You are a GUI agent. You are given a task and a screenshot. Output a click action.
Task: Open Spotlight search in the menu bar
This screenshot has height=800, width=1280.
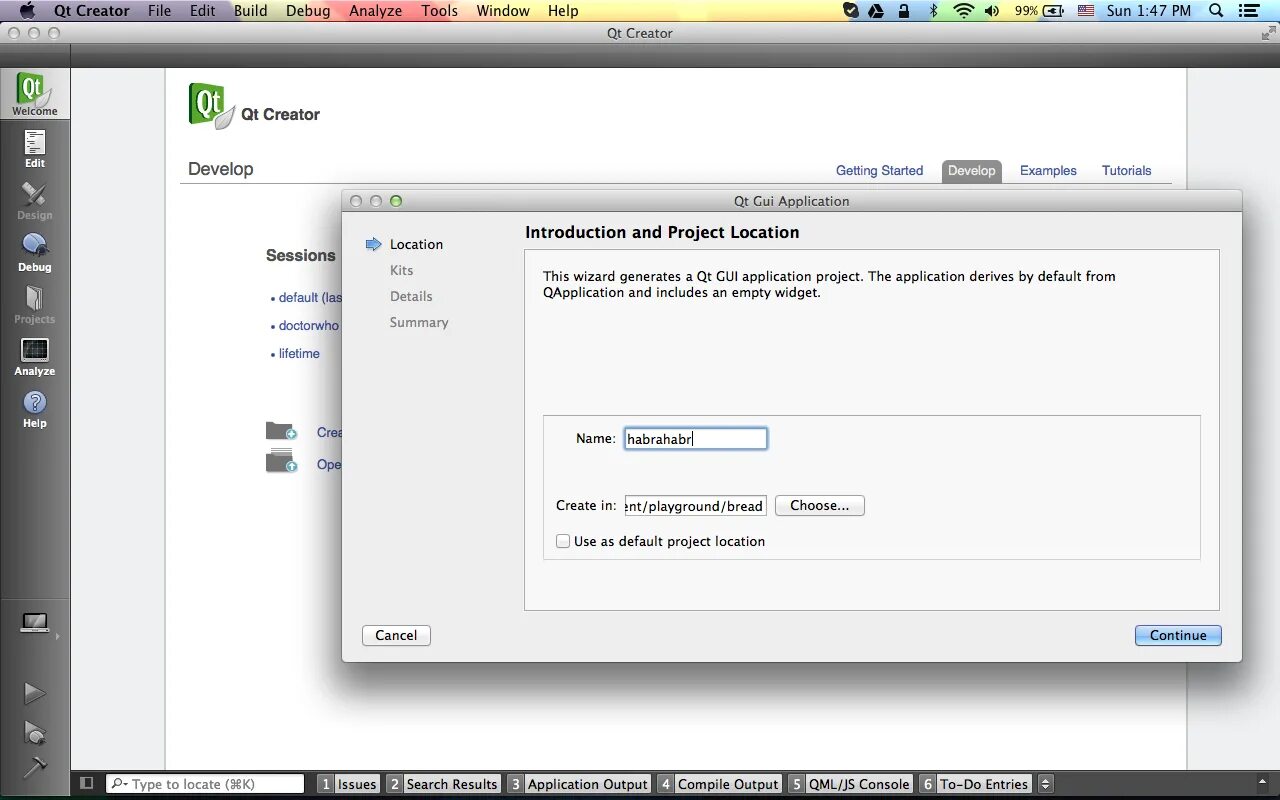pos(1216,11)
